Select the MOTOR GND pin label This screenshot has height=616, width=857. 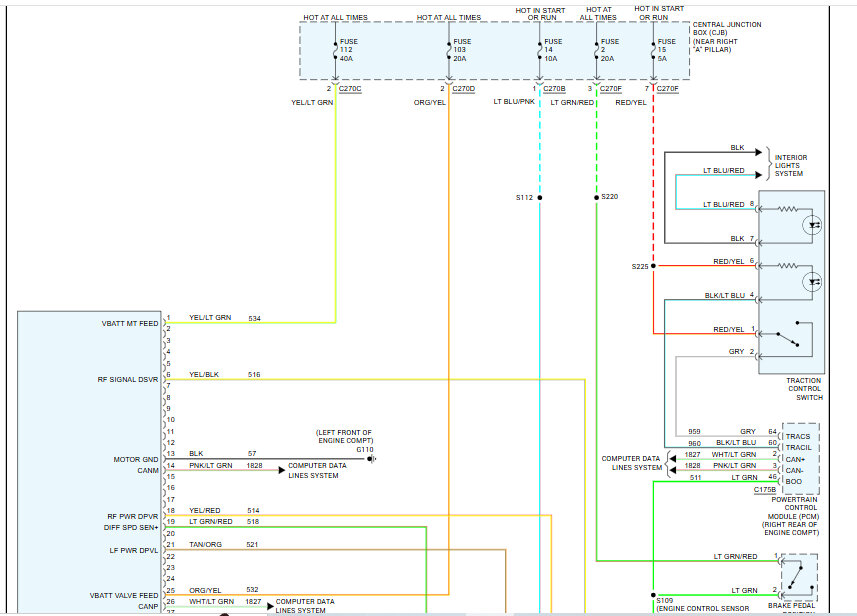136,459
